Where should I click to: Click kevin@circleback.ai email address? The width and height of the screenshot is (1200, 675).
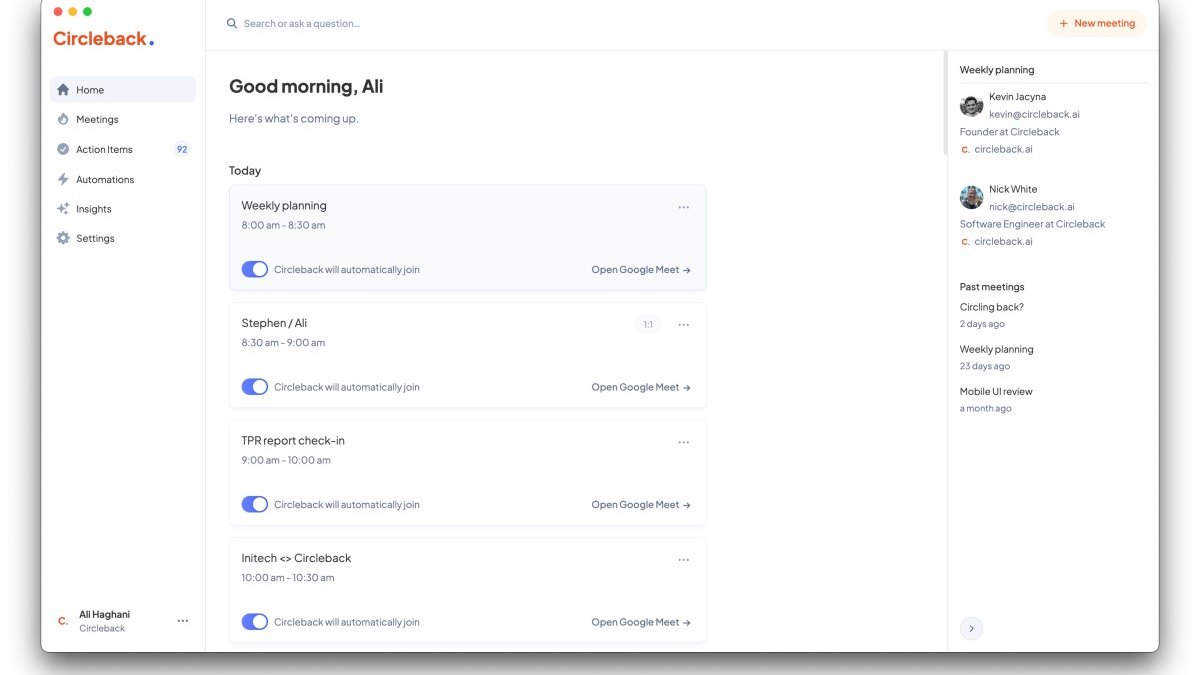point(1034,114)
